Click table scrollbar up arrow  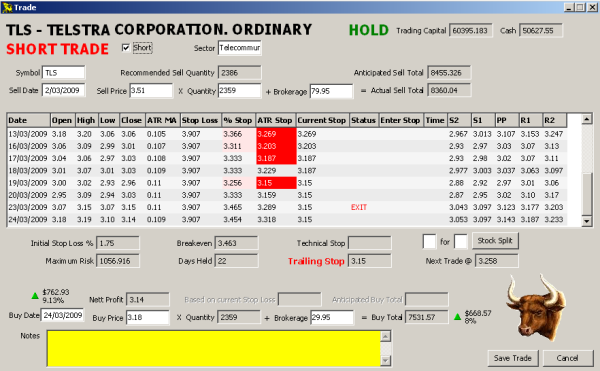587,119
